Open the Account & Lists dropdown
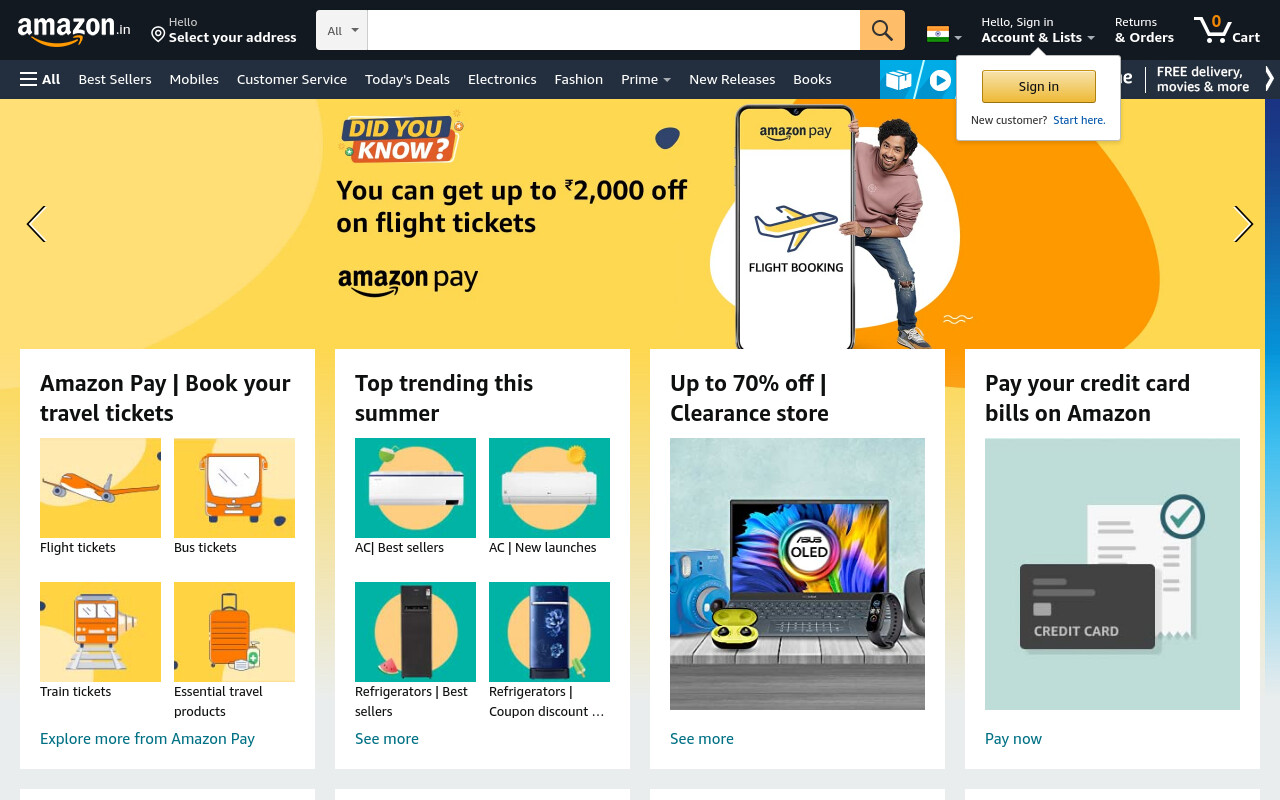Screen dimensions: 1280x800 click(1038, 30)
